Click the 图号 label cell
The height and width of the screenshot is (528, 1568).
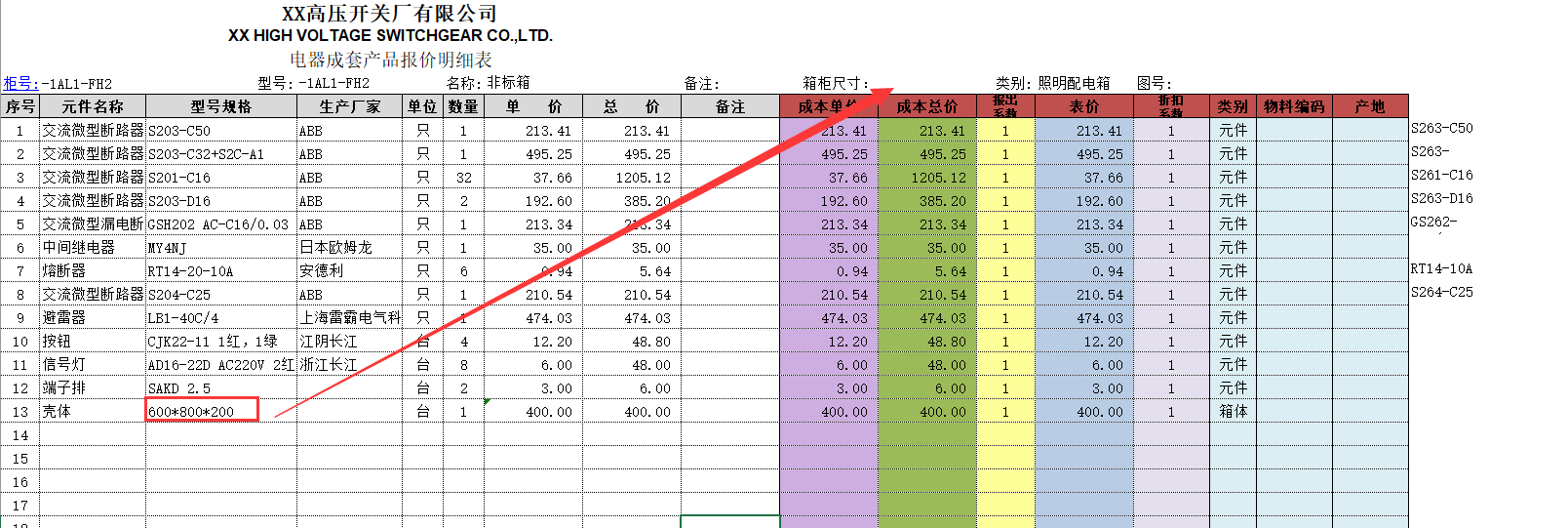pyautogui.click(x=1155, y=84)
